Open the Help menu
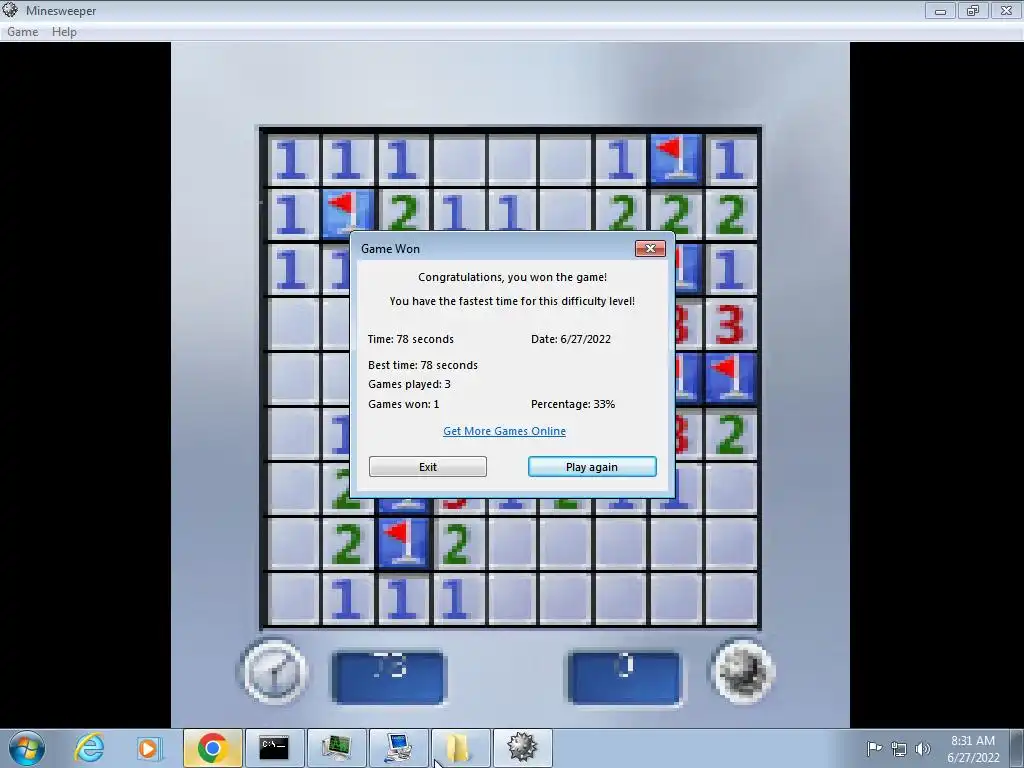The width and height of the screenshot is (1024, 768). pos(64,31)
